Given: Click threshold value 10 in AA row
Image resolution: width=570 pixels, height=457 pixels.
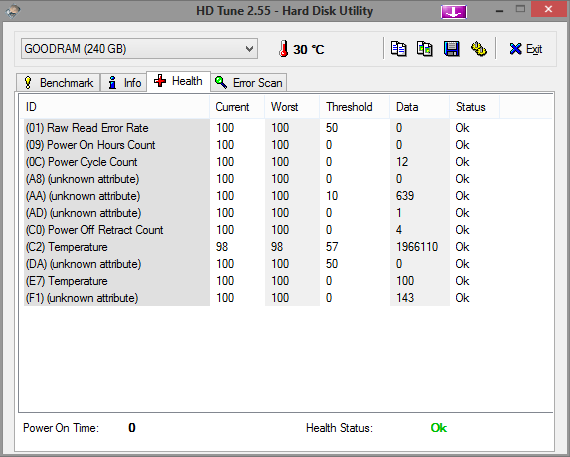Looking at the screenshot, I should click(x=332, y=196).
